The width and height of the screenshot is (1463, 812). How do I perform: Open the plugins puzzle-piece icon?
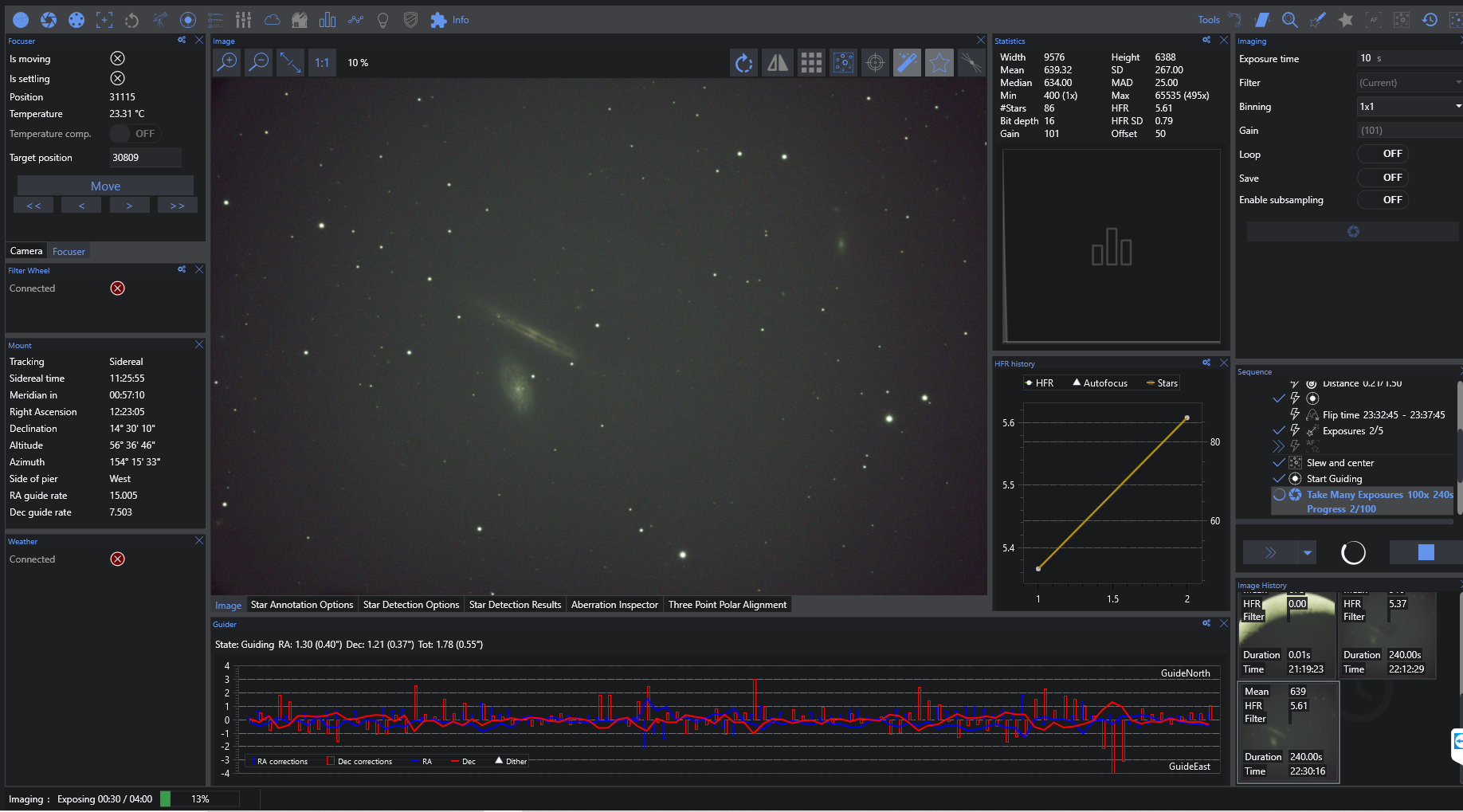(x=438, y=20)
